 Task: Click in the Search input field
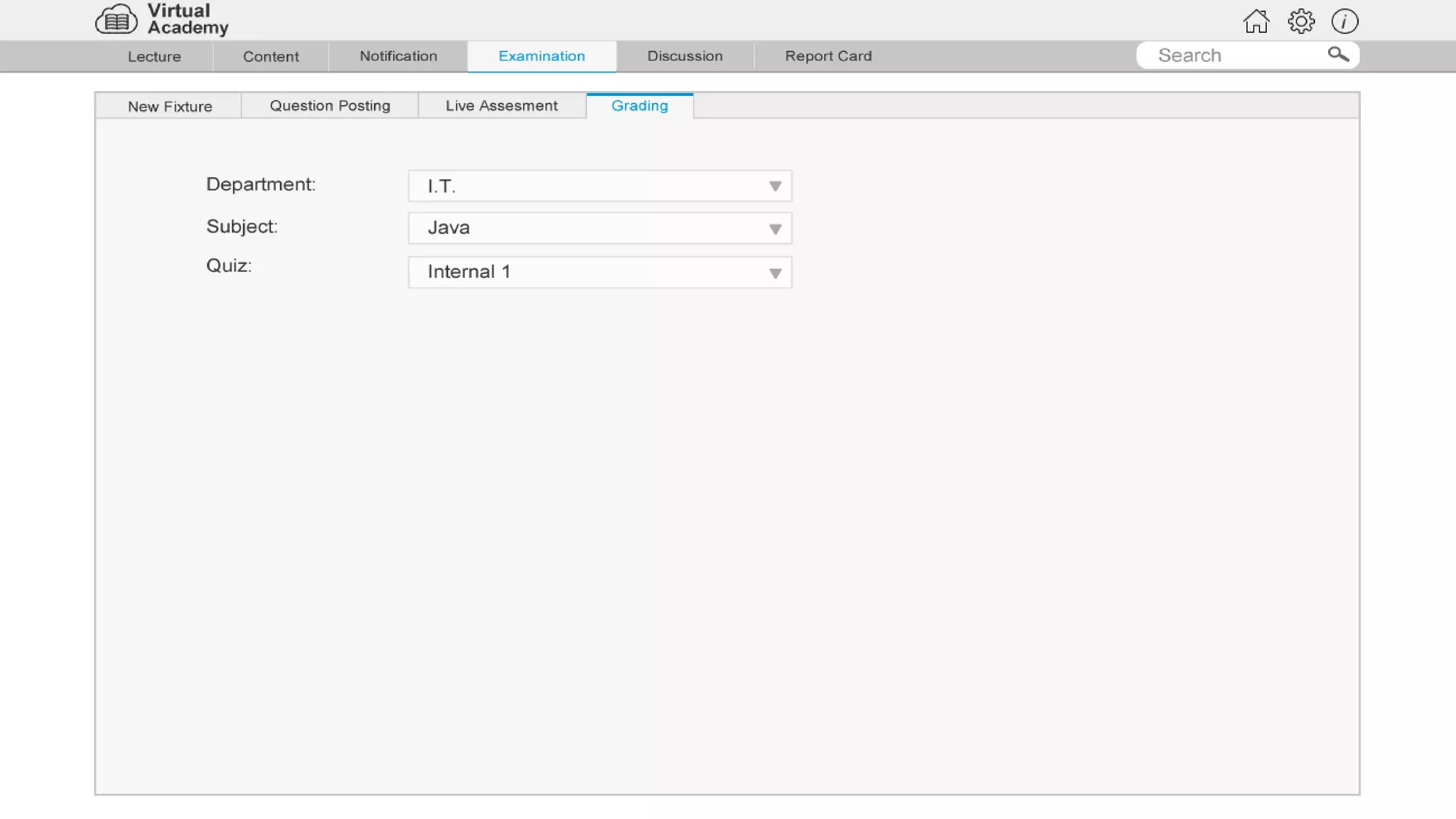pos(1233,55)
